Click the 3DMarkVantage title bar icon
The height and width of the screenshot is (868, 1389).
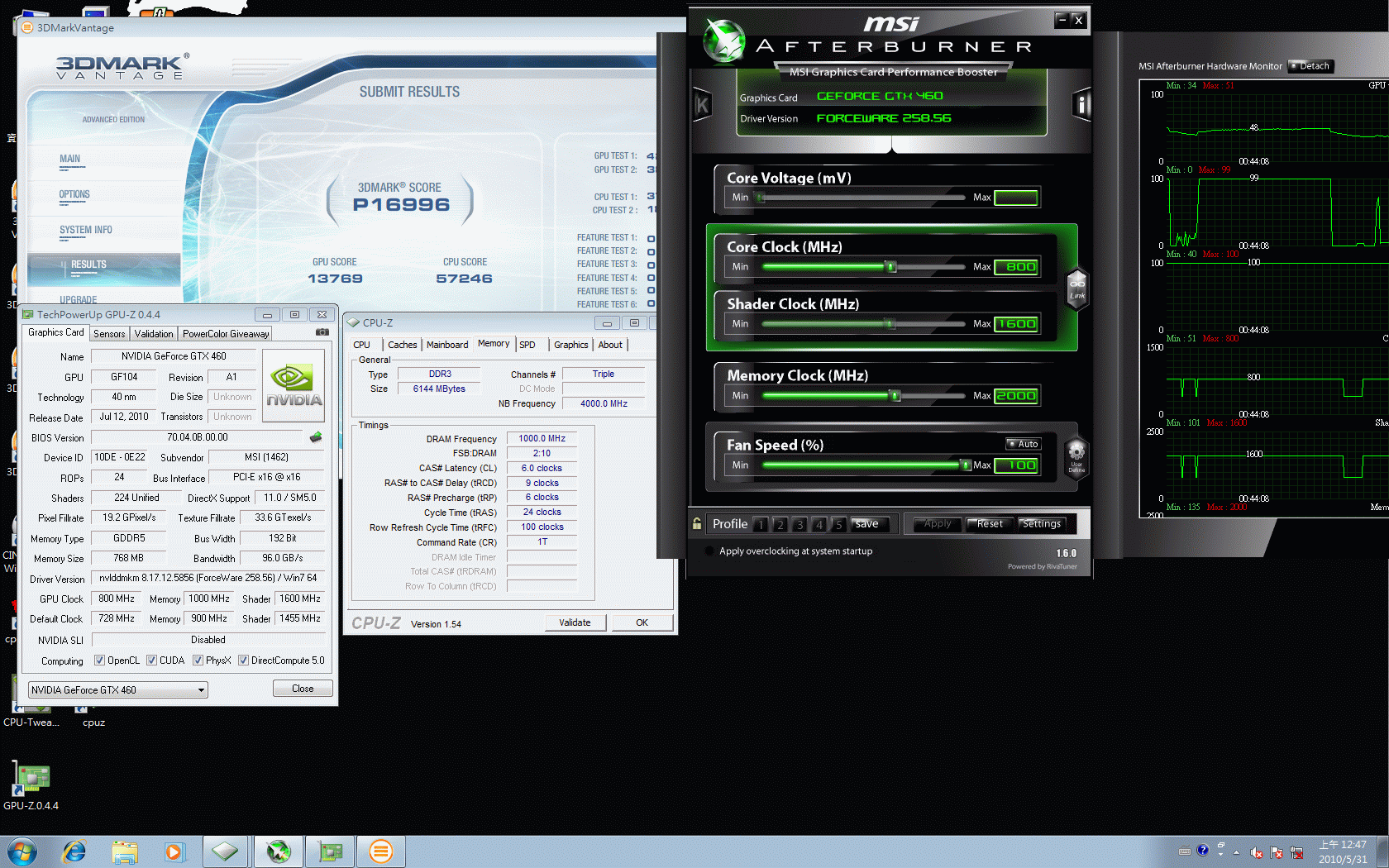27,27
